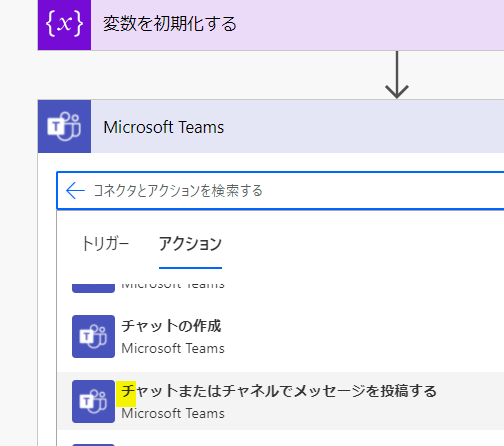Open the 変数を初期化する step title
Screen dimensions: 504x446
[x=170, y=24]
